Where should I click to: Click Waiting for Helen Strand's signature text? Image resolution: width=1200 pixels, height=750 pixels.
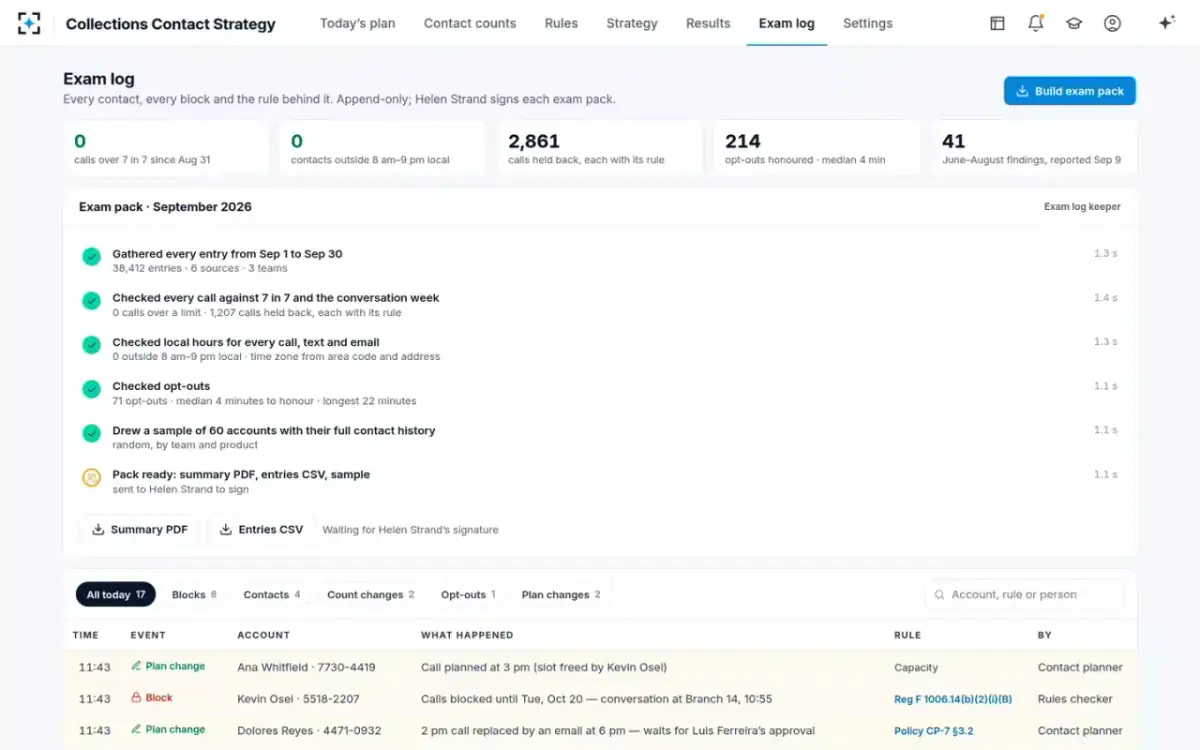click(410, 530)
